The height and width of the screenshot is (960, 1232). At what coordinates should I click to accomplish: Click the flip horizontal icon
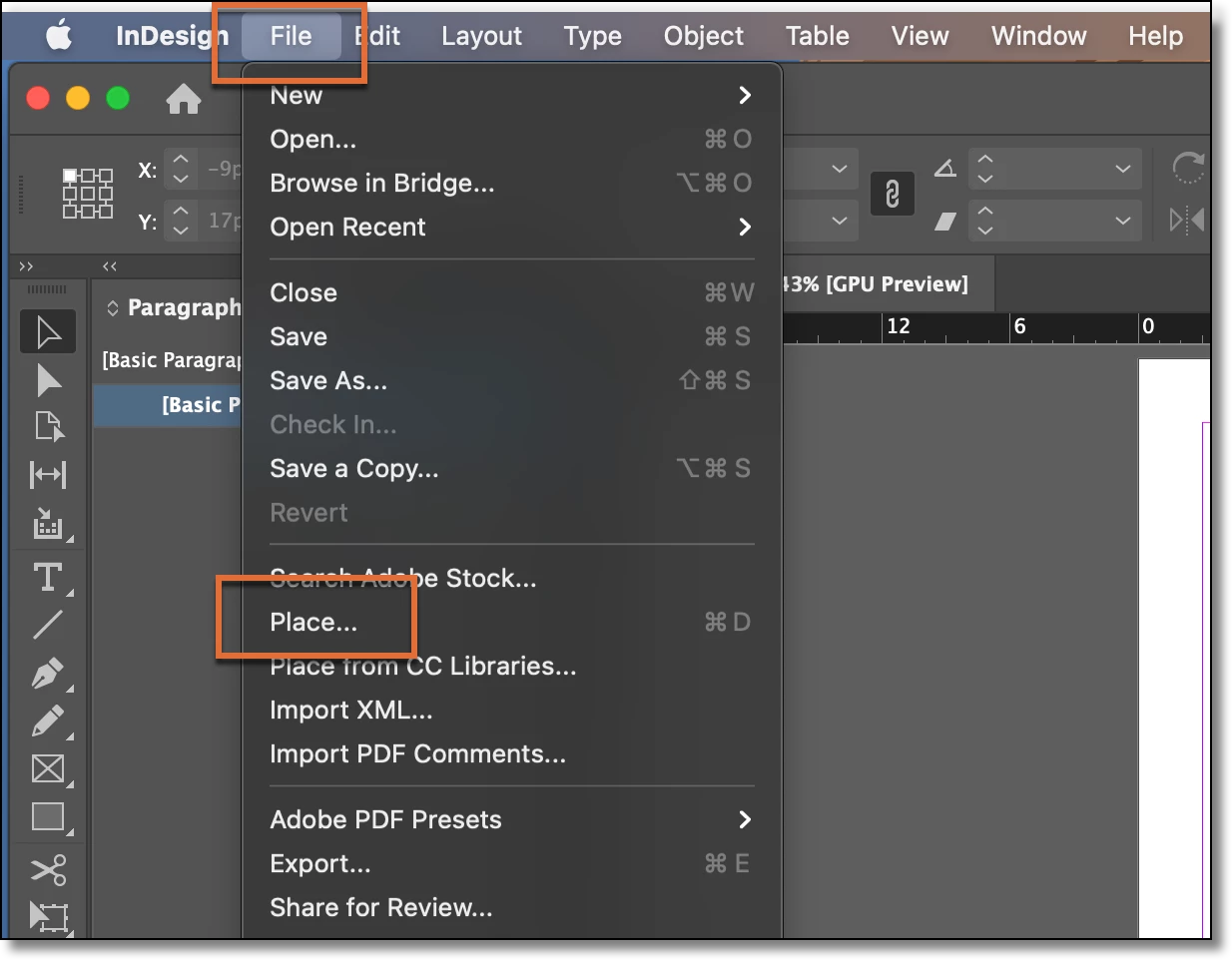click(1187, 220)
